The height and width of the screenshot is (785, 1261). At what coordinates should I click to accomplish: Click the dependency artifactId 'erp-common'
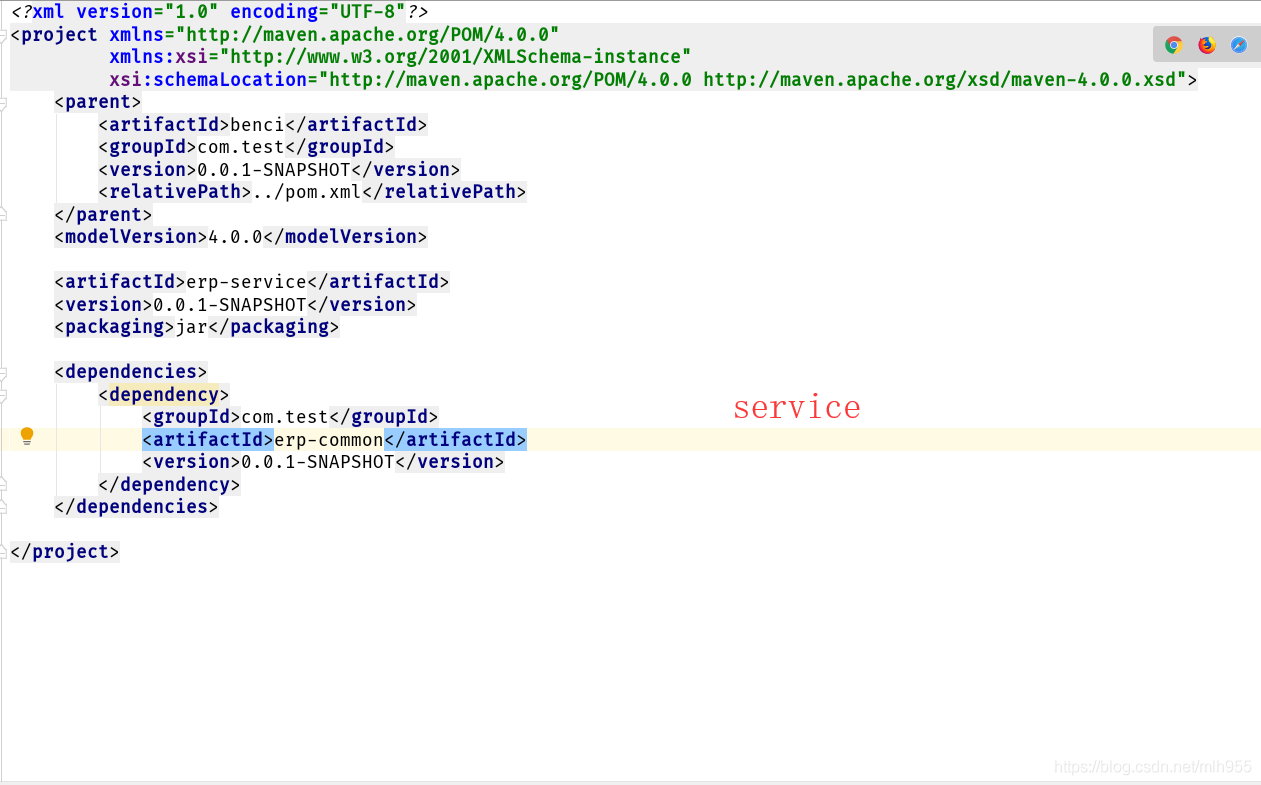(329, 439)
